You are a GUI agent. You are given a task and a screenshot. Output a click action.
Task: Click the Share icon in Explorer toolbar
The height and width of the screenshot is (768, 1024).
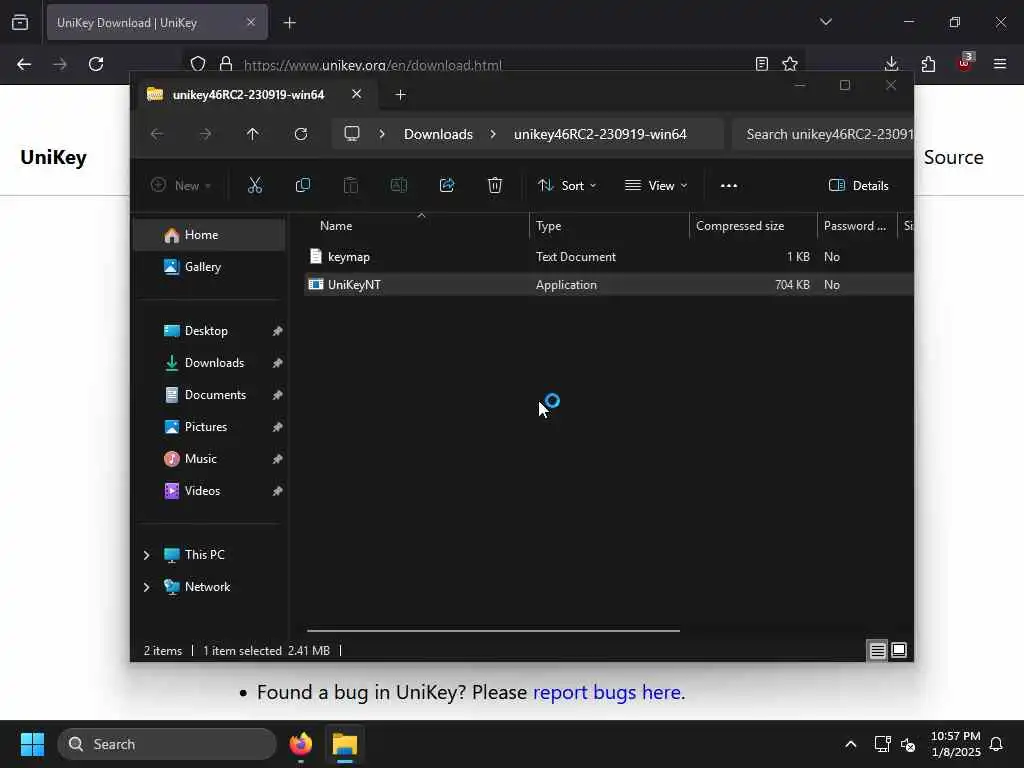point(447,185)
